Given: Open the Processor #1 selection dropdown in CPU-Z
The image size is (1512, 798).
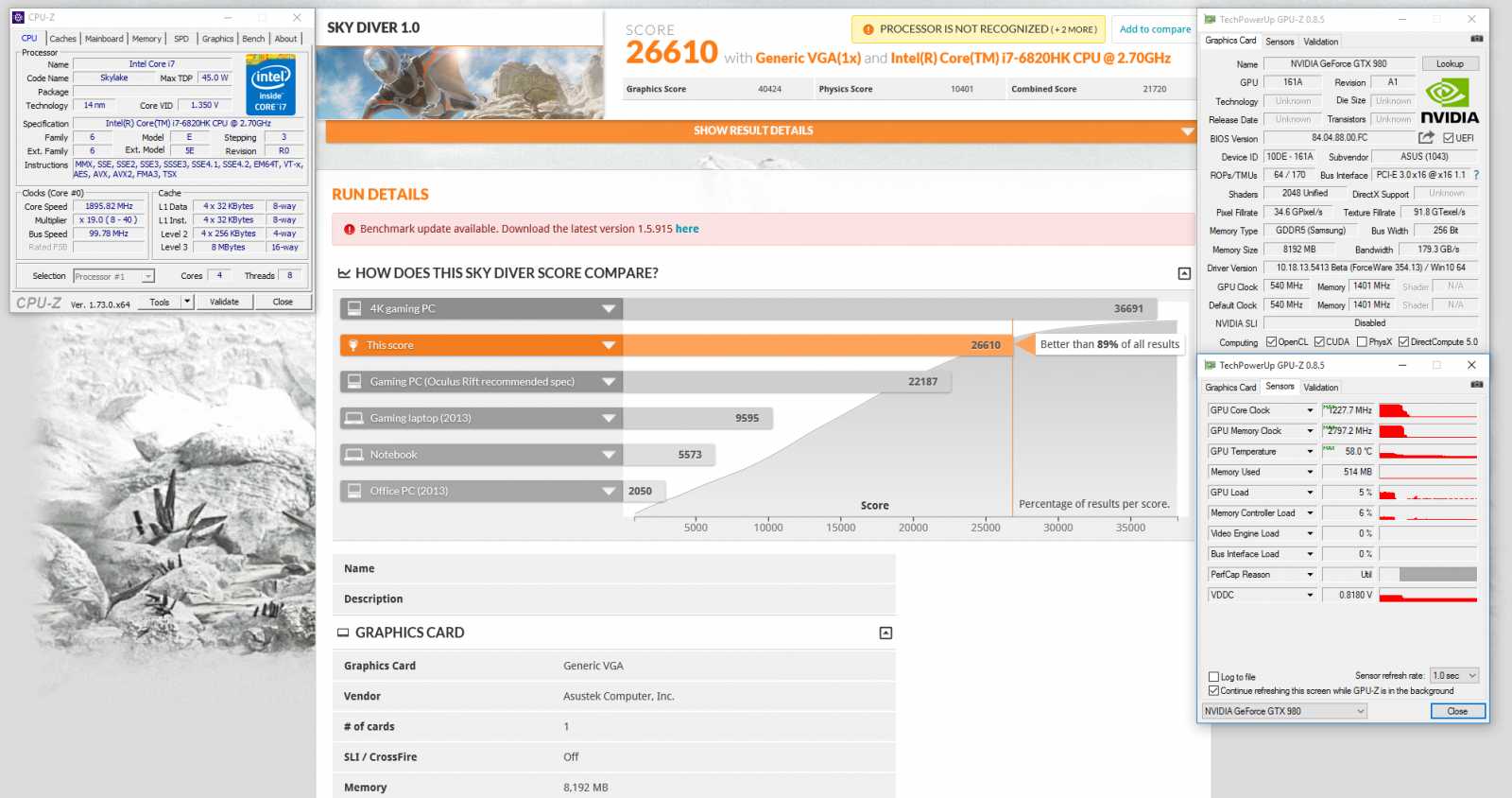Looking at the screenshot, I should (113, 276).
